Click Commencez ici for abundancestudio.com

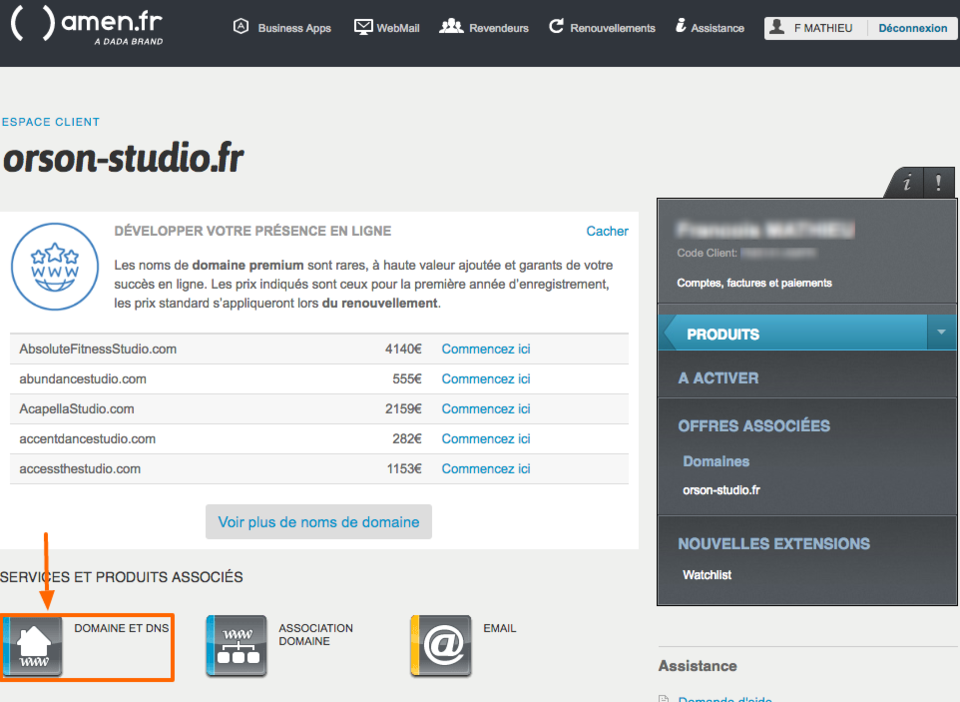click(486, 379)
